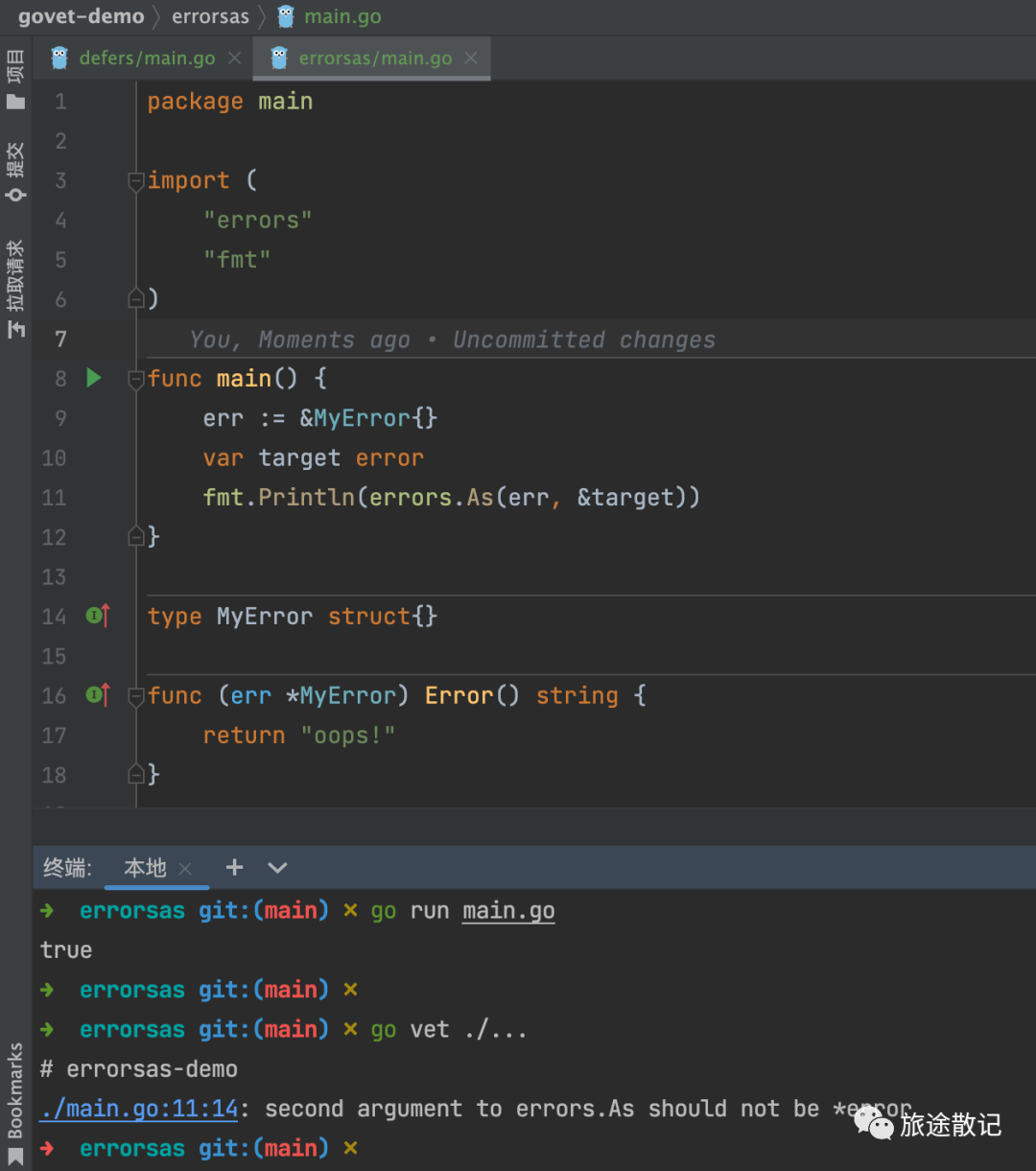The image size is (1036, 1171).
Task: Click main.go link in go run command
Action: [508, 910]
